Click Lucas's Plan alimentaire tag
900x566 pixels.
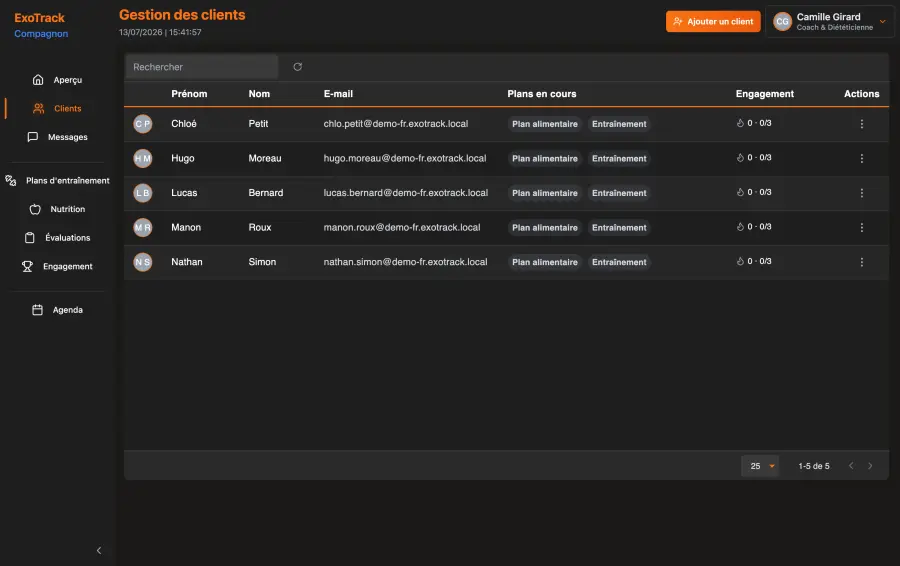click(x=545, y=193)
